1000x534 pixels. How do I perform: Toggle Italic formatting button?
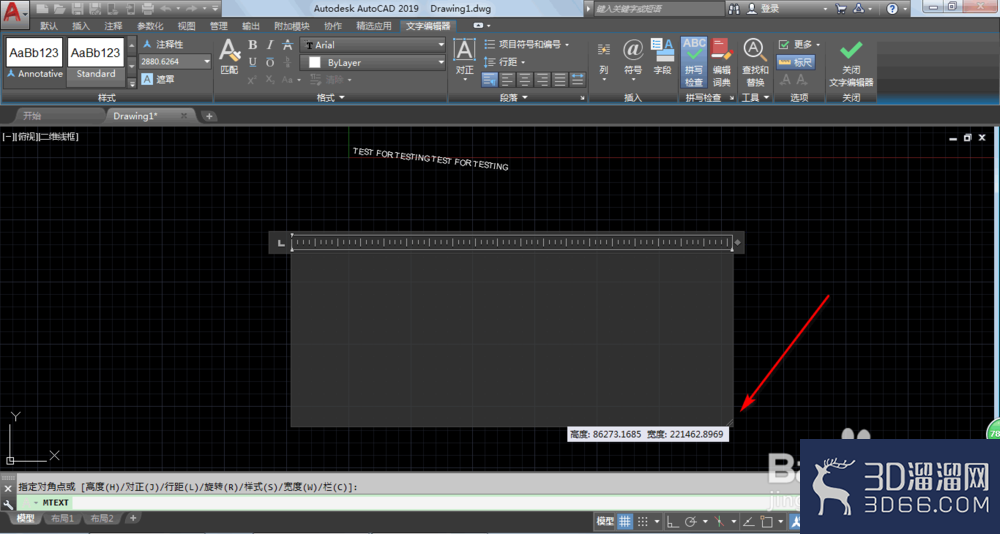(270, 45)
